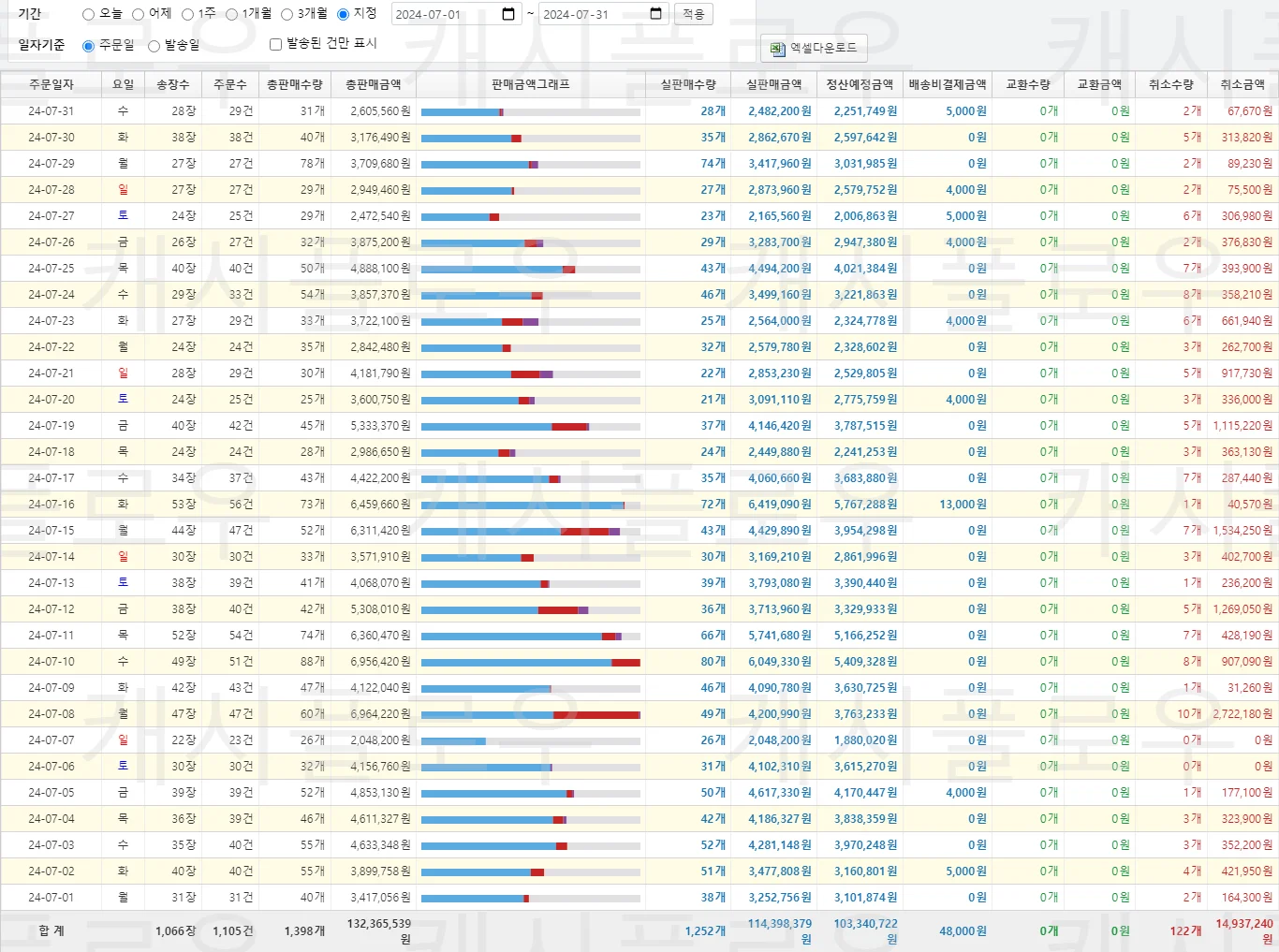The width and height of the screenshot is (1279, 952).
Task: Click the sales bar graph for 24-07-16
Action: click(531, 505)
